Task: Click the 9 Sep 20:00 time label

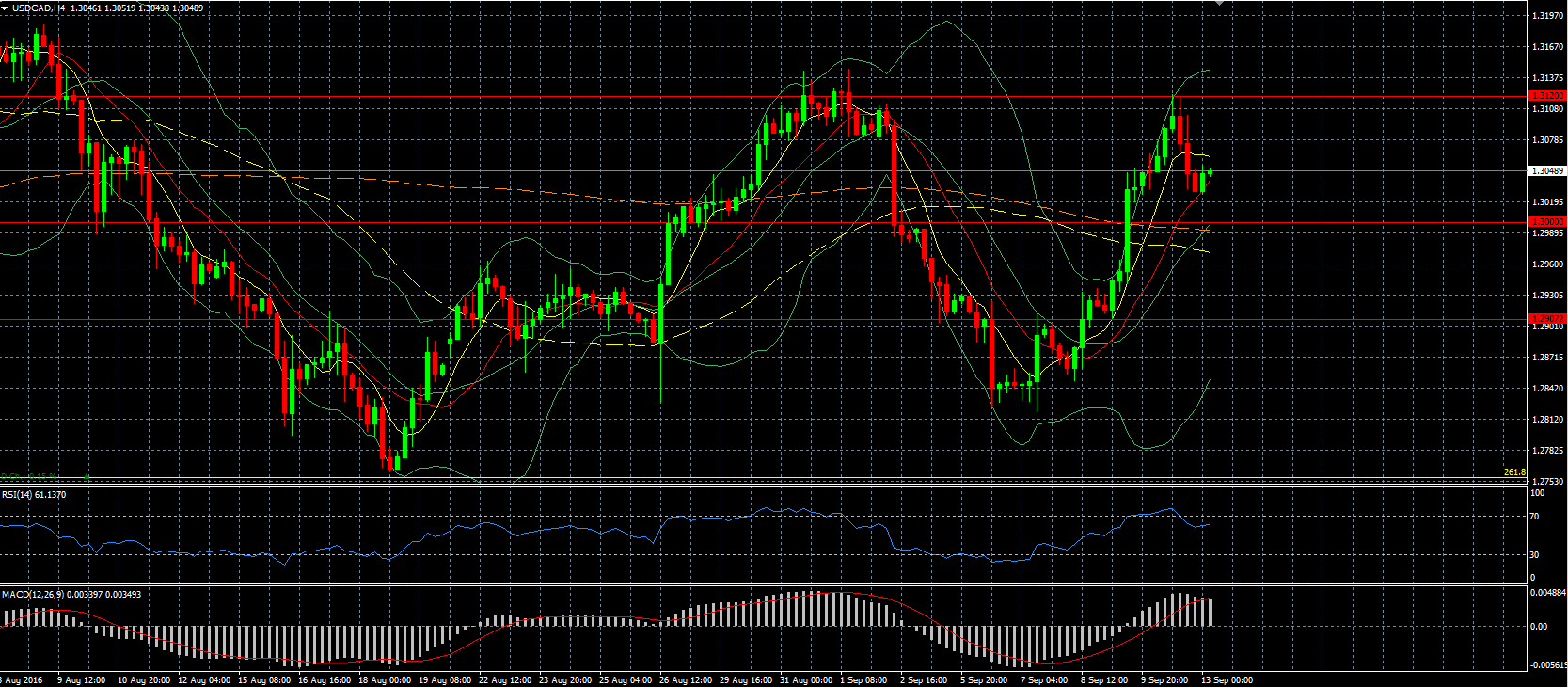Action: point(1164,680)
